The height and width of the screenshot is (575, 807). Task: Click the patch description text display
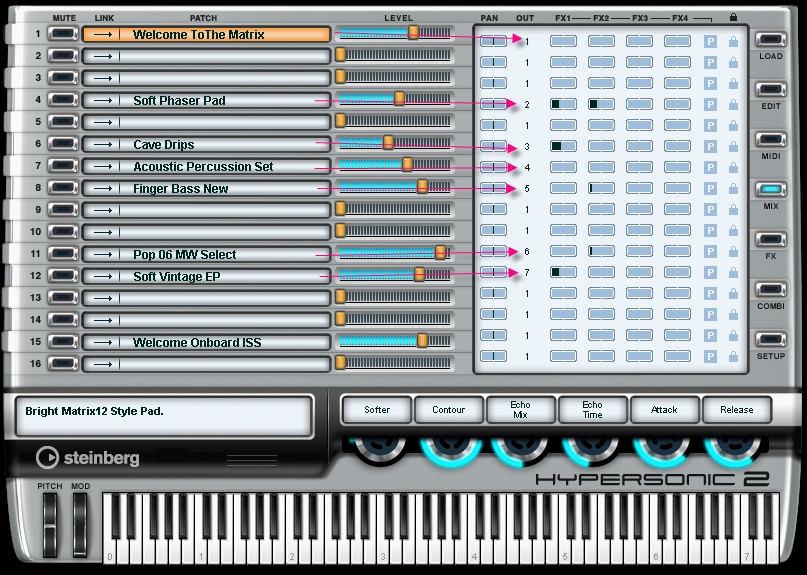point(164,416)
